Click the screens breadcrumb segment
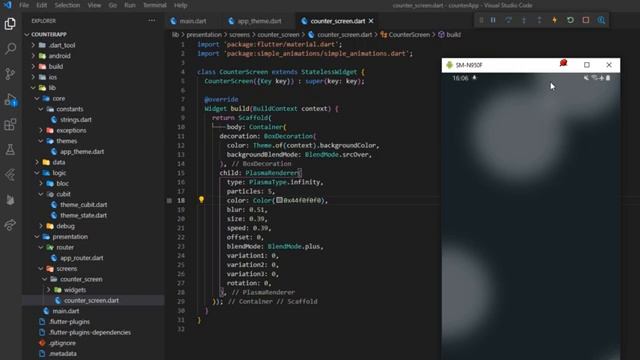This screenshot has height=360, width=640. point(239,35)
